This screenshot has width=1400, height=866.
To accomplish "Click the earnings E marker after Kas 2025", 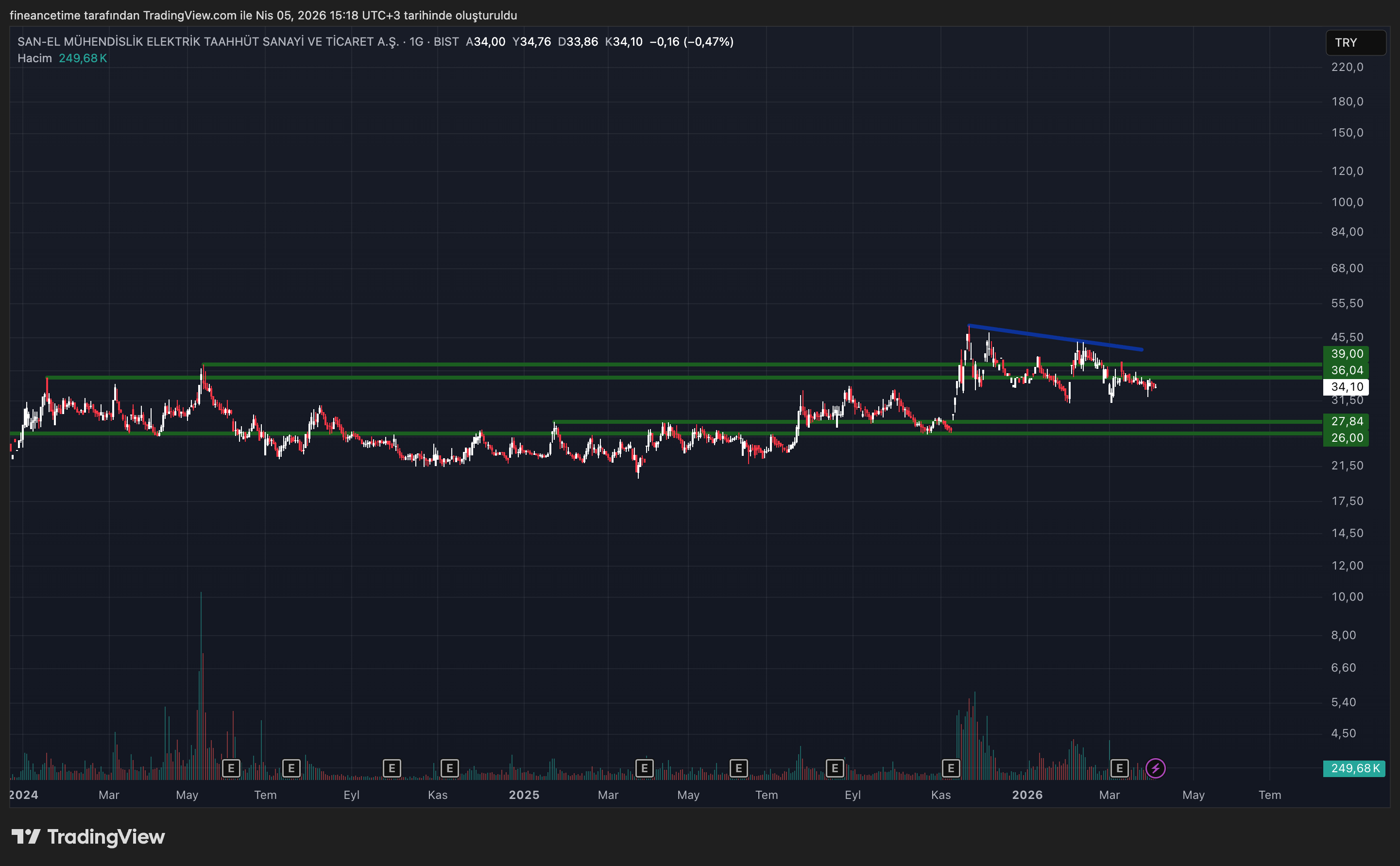I will [x=951, y=768].
